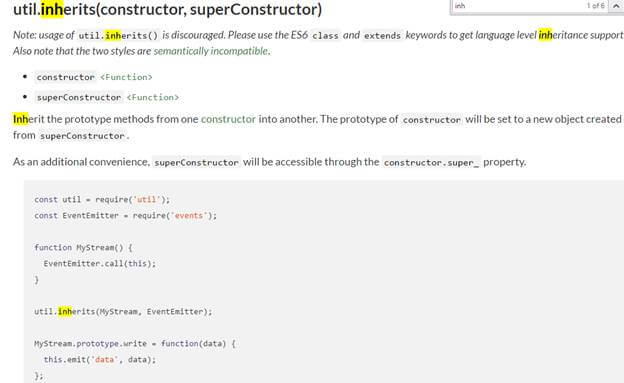
Task: Click the inline 'class' keyword code
Action: tap(326, 36)
